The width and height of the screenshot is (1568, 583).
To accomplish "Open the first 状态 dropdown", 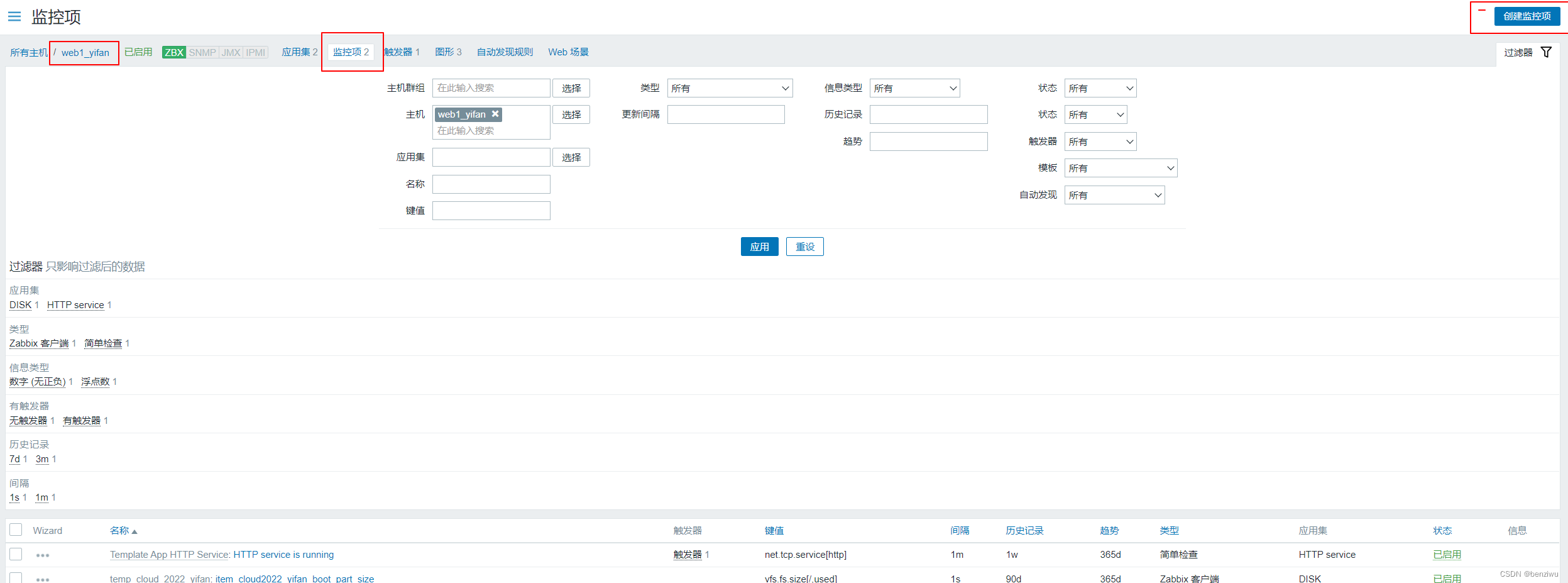I will tap(1100, 88).
